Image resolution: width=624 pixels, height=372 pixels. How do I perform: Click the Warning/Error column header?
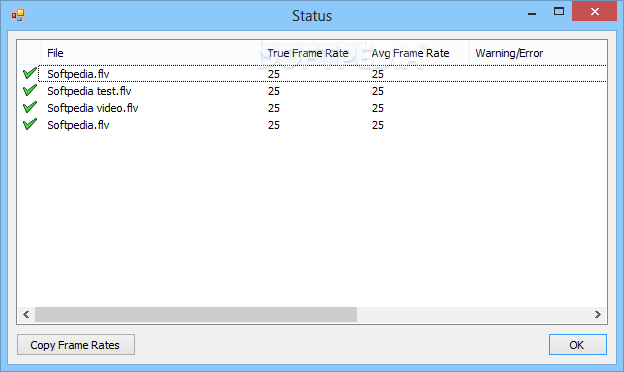pyautogui.click(x=538, y=53)
